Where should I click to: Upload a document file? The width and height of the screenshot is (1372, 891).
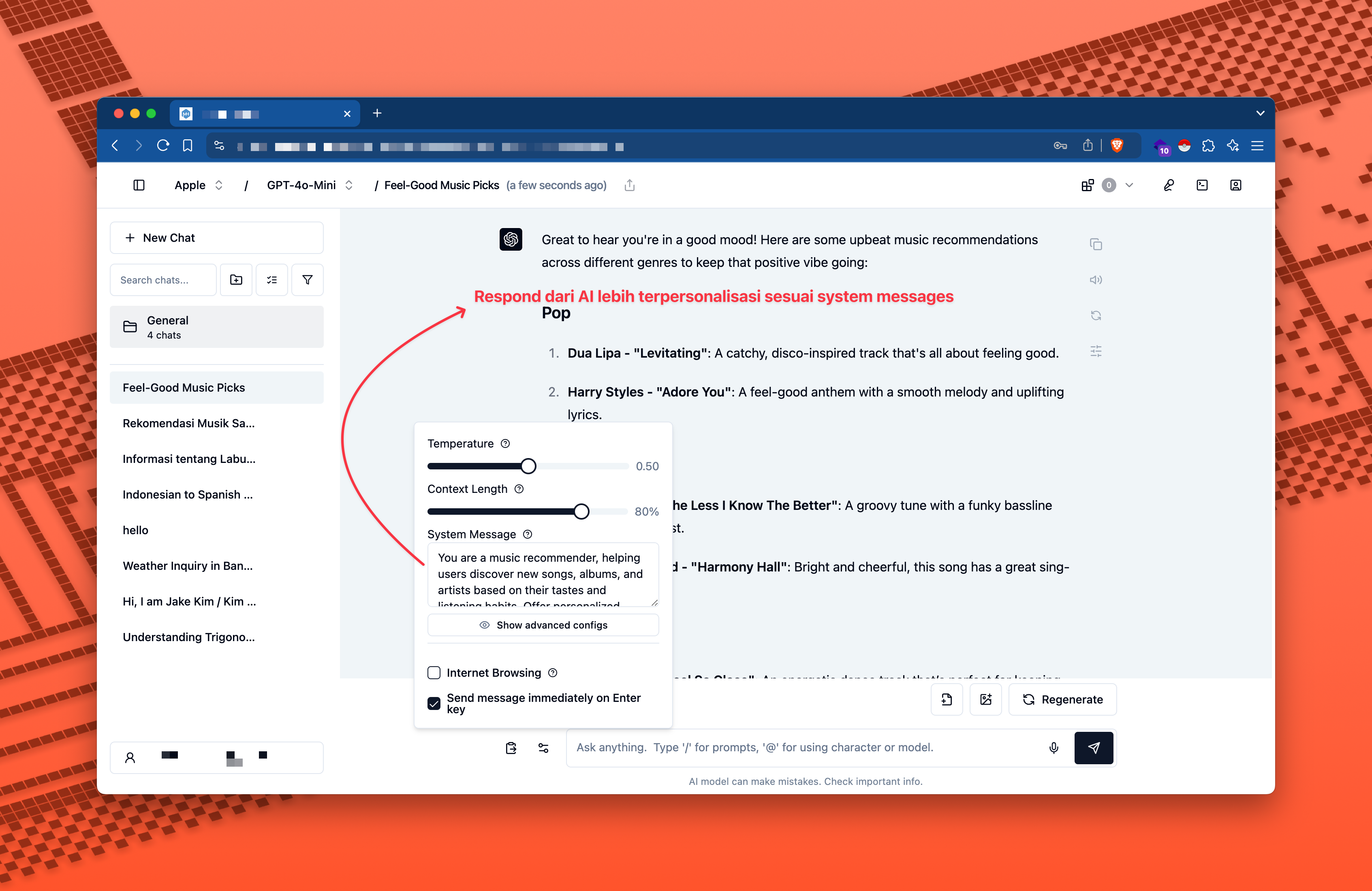pyautogui.click(x=947, y=700)
